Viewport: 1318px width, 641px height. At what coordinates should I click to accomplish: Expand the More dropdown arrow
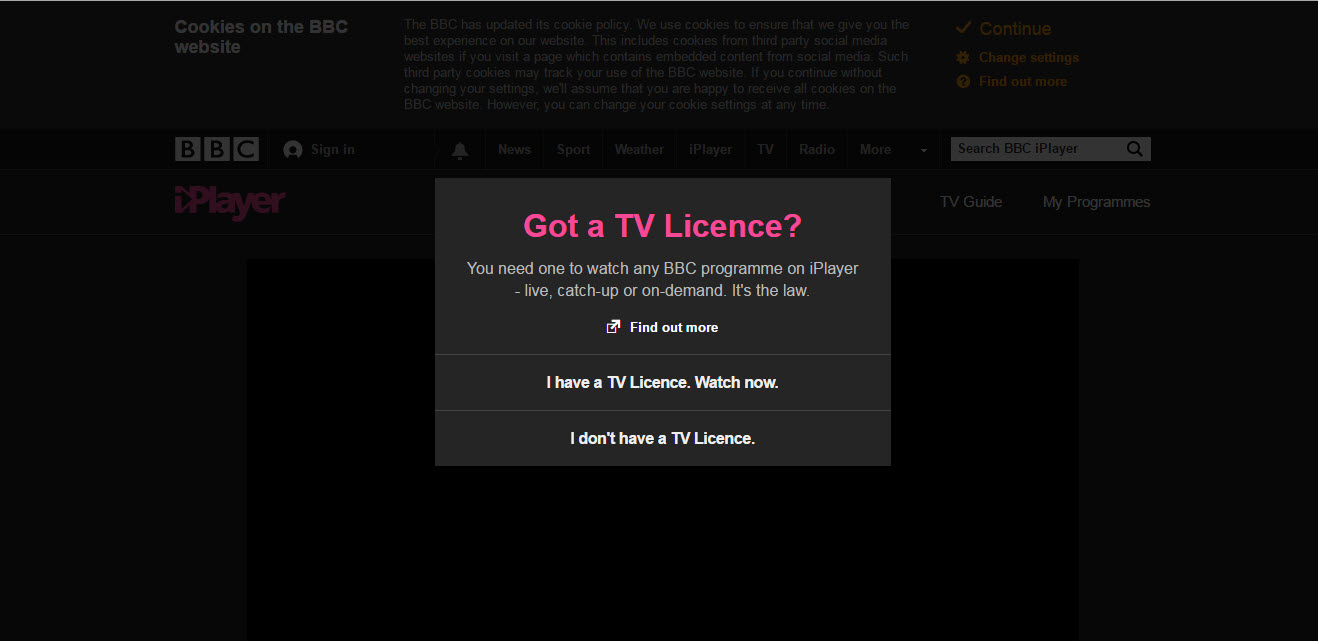923,150
